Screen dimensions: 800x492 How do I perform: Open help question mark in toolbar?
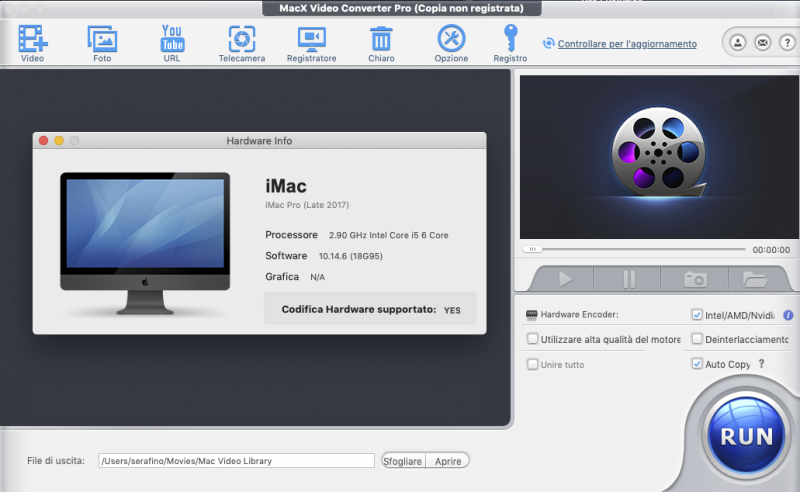[787, 43]
